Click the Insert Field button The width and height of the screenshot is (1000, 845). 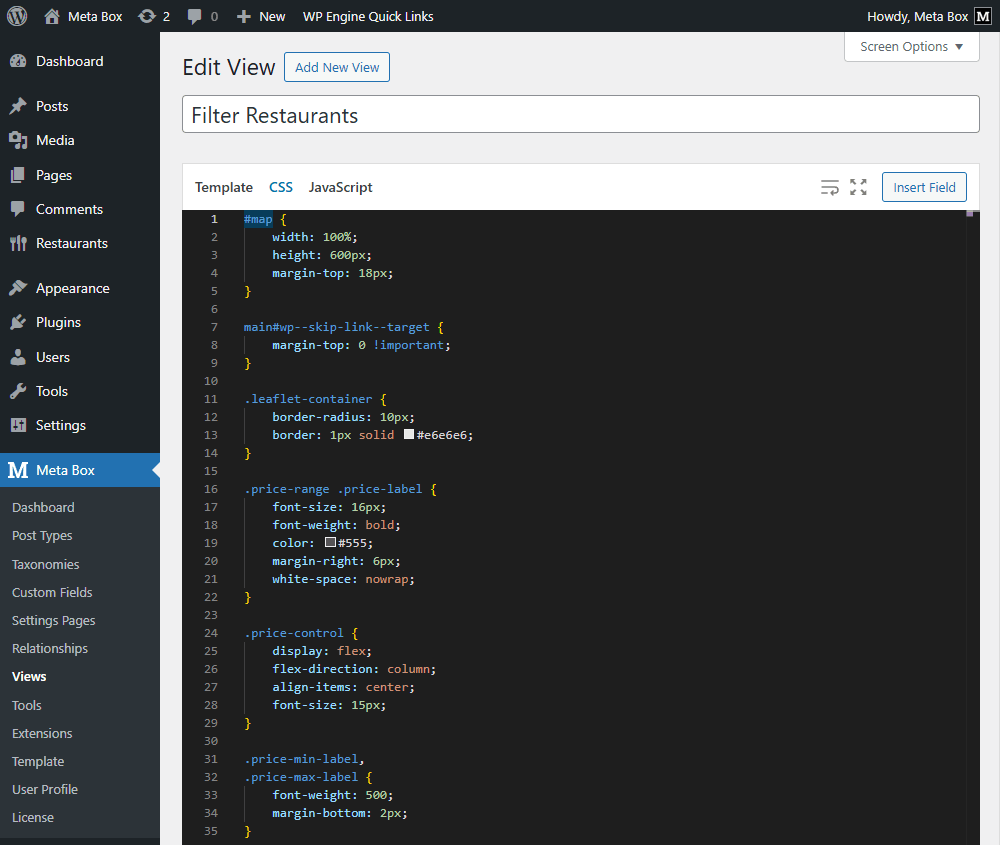(923, 187)
